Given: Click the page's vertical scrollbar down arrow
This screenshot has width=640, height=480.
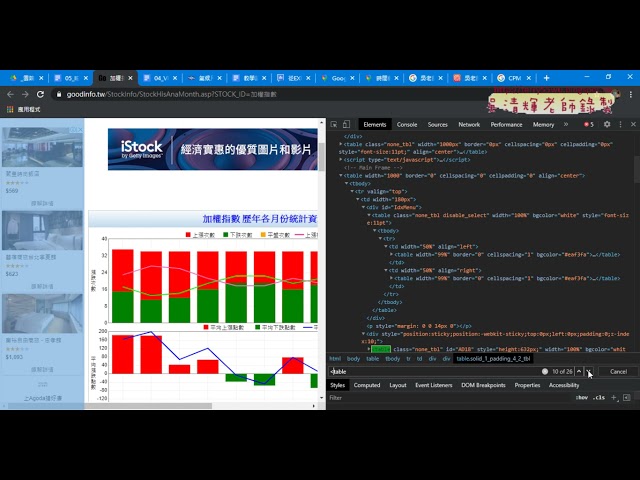Looking at the screenshot, I should [322, 398].
